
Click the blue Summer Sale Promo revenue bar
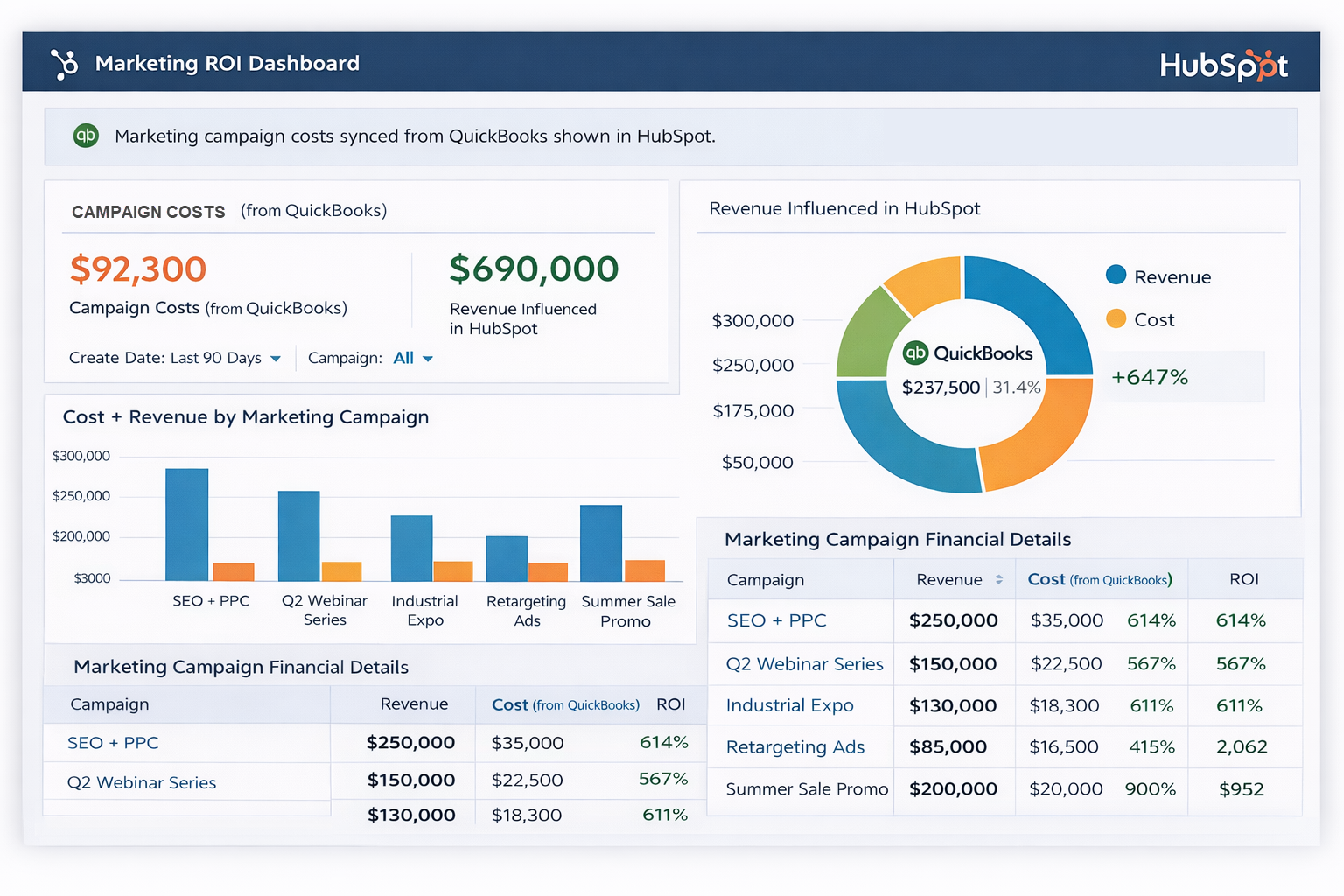[601, 542]
